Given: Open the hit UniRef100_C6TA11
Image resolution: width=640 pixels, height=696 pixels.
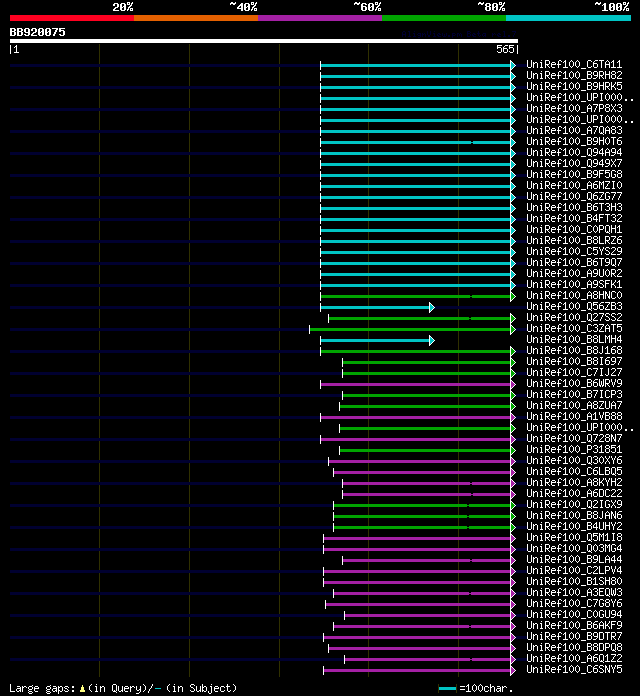Looking at the screenshot, I should click(x=574, y=64).
